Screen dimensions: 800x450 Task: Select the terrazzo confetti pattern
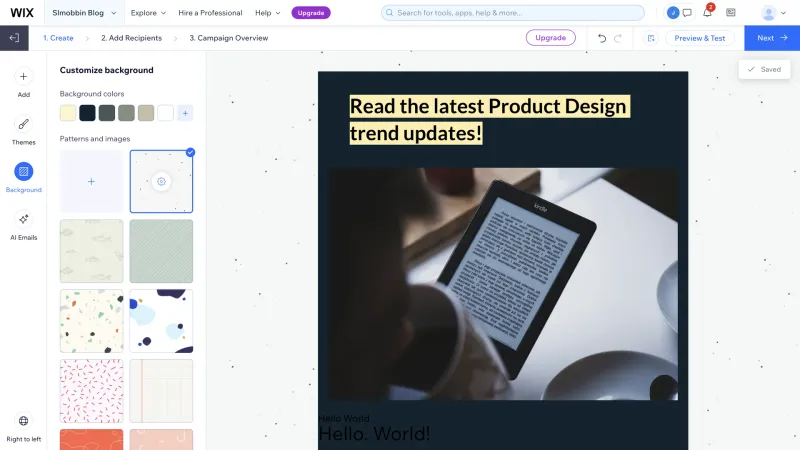[x=91, y=321]
